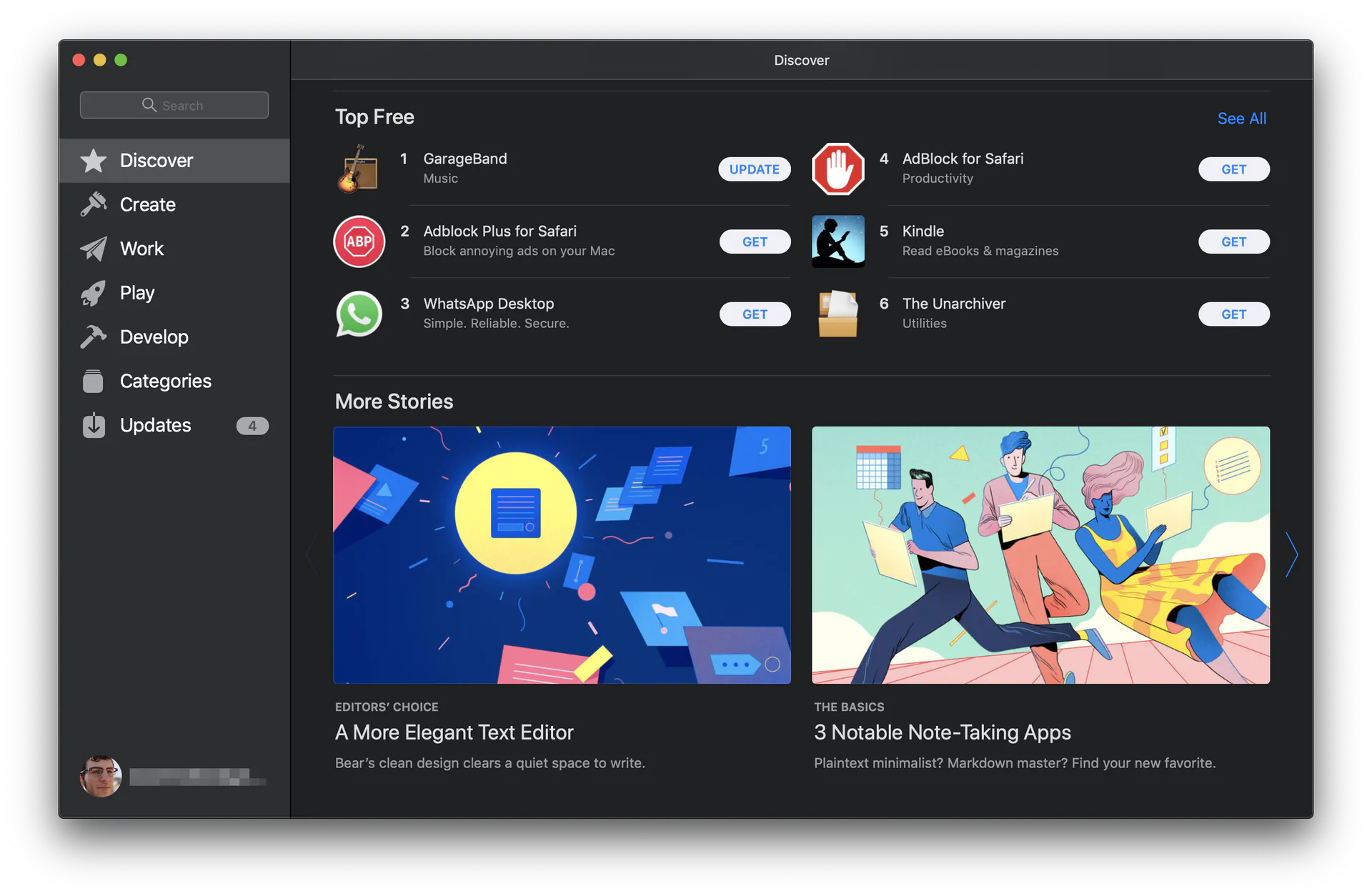The height and width of the screenshot is (896, 1372).
Task: Click the blurred account name in sidebar
Action: point(198,777)
